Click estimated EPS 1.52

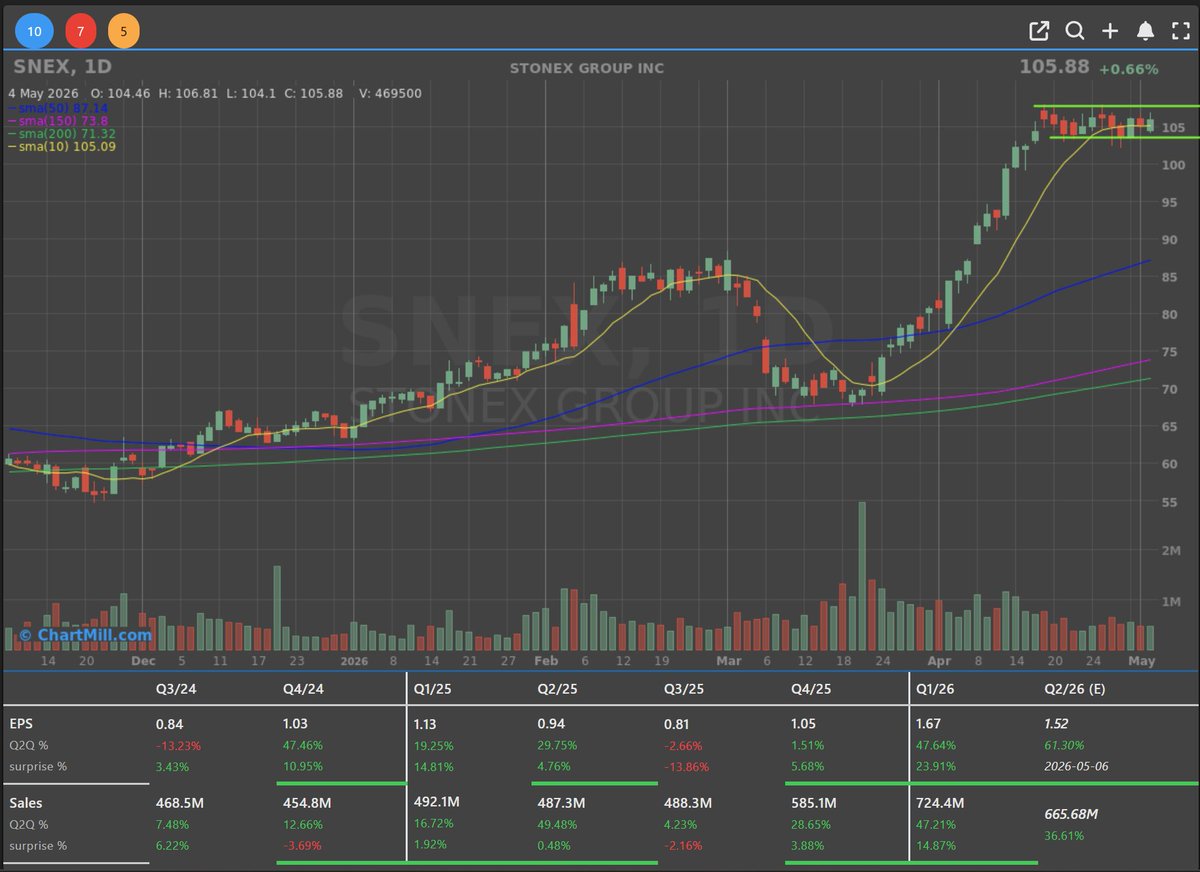pos(1056,724)
